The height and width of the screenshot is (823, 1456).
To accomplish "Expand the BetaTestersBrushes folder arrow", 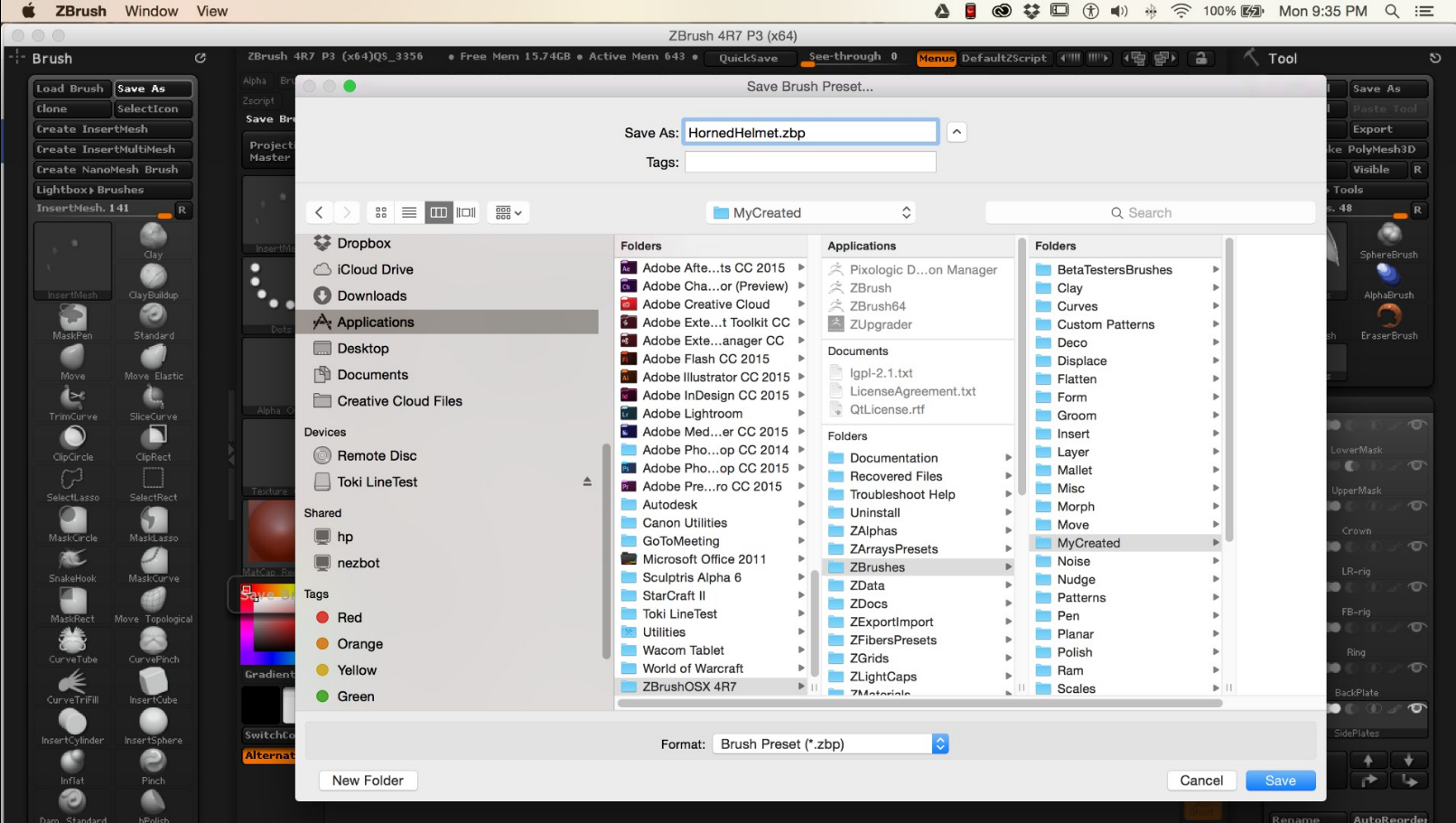I will 1216,269.
